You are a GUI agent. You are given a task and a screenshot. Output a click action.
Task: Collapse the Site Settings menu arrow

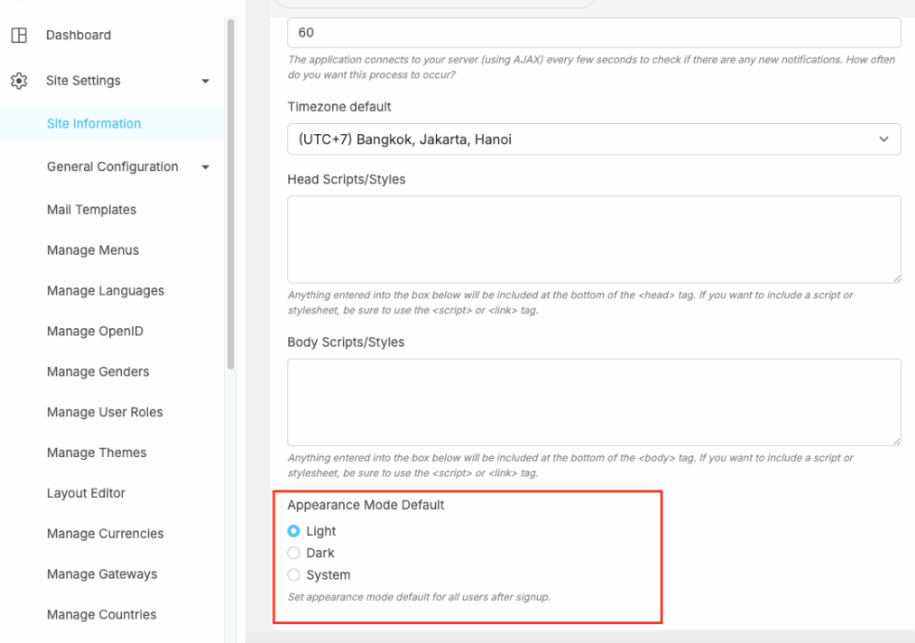pos(206,81)
